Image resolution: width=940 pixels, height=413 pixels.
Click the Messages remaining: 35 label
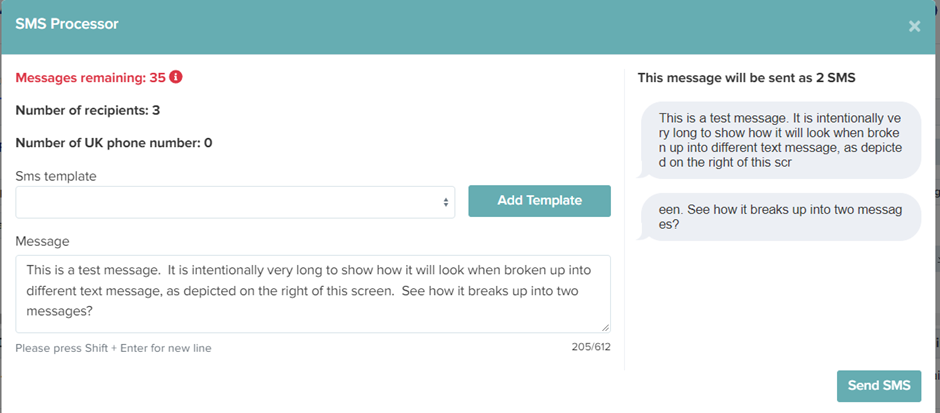tap(91, 78)
